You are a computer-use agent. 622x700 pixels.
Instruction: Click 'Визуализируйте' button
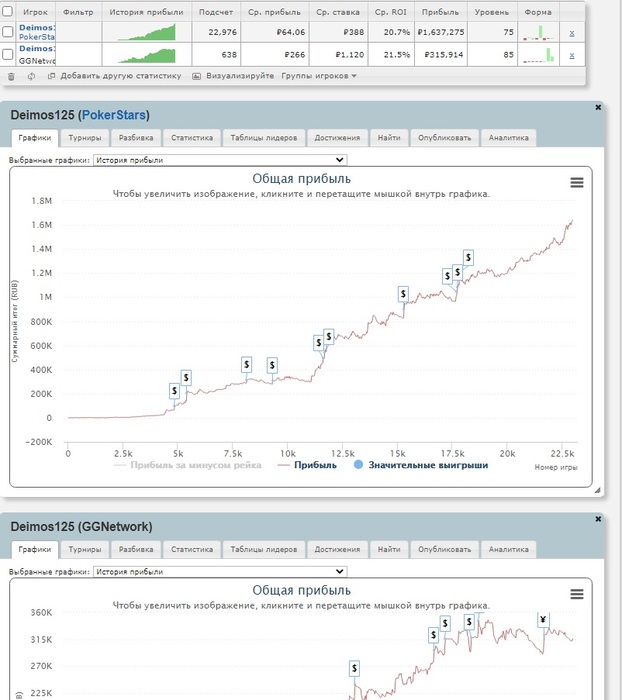click(240, 76)
